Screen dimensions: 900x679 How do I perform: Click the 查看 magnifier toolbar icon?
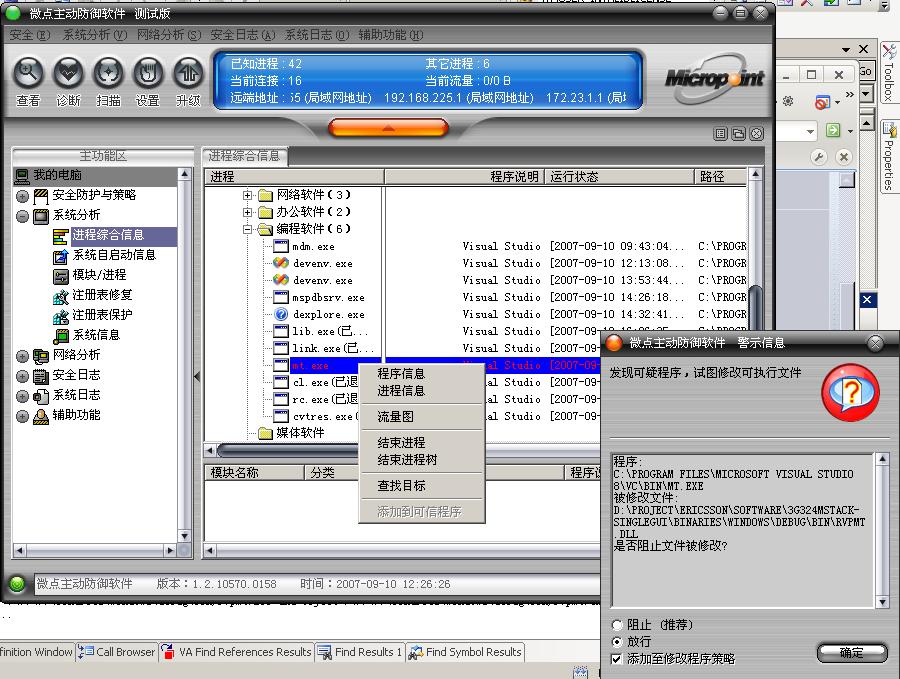click(28, 73)
